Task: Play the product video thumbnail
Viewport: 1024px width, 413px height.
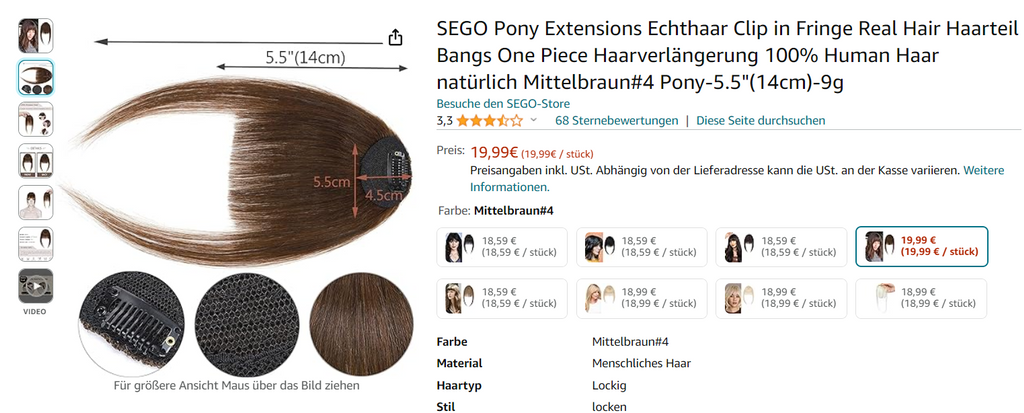Action: coord(35,286)
